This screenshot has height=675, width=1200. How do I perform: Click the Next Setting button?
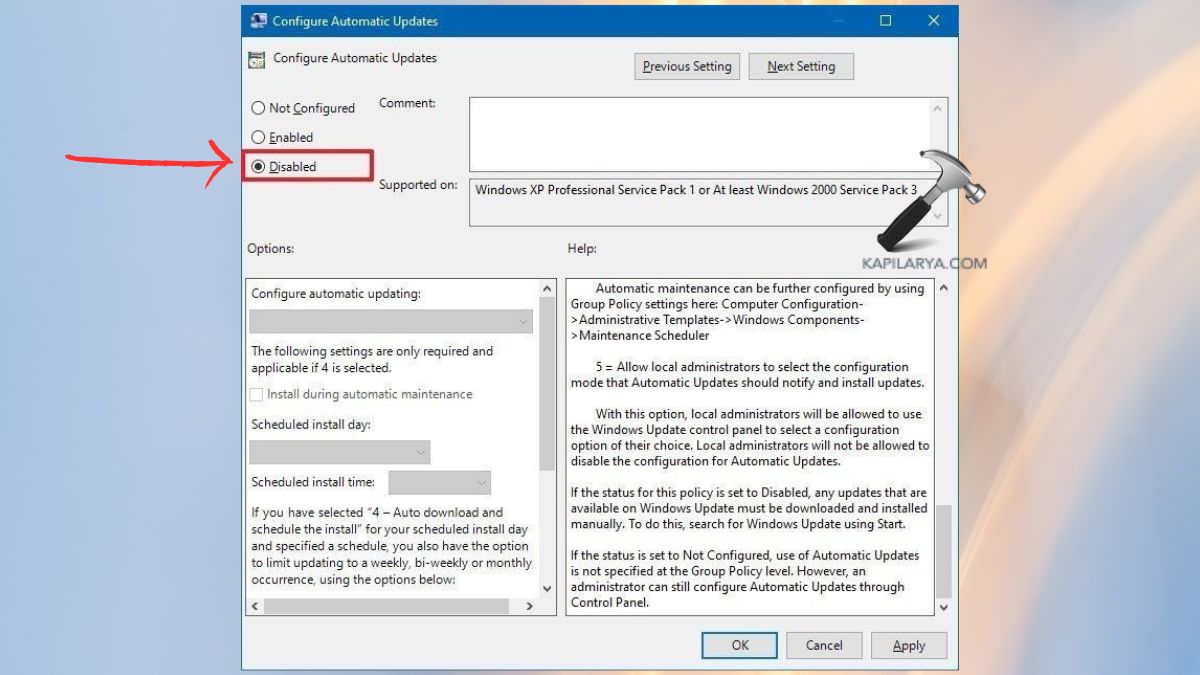[x=801, y=66]
